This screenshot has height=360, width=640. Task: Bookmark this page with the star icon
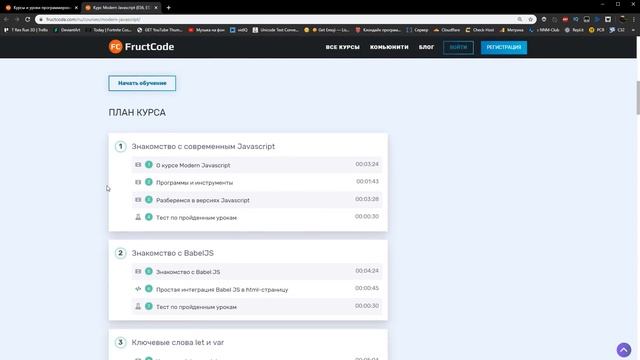click(x=530, y=19)
